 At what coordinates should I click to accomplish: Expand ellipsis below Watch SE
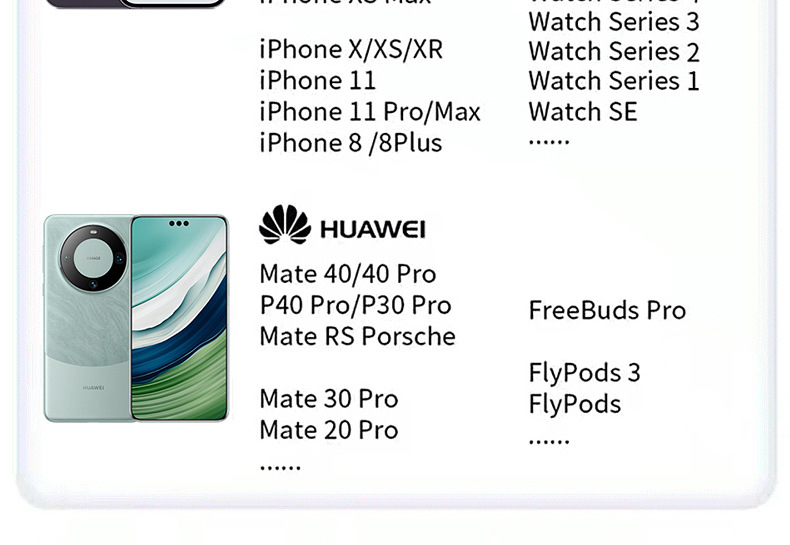(x=549, y=142)
